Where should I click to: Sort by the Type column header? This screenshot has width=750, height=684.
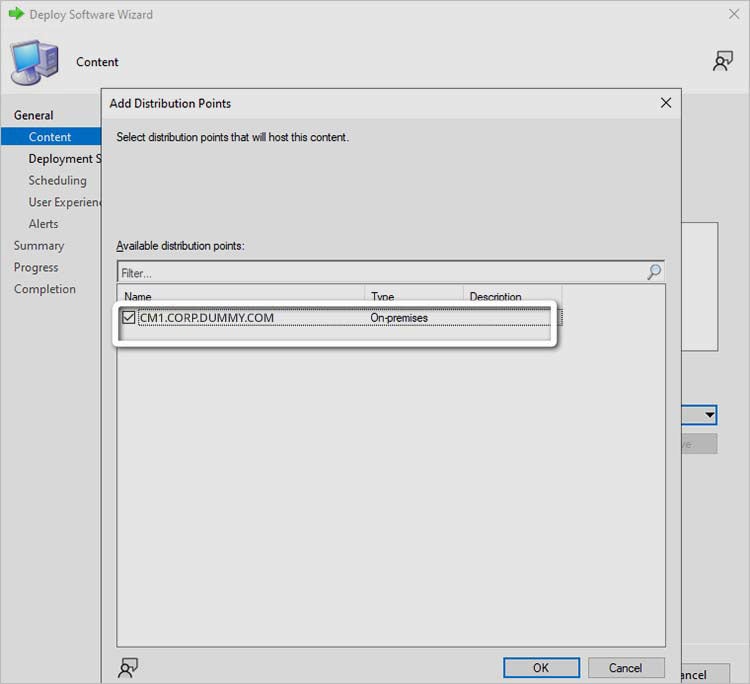click(x=414, y=296)
